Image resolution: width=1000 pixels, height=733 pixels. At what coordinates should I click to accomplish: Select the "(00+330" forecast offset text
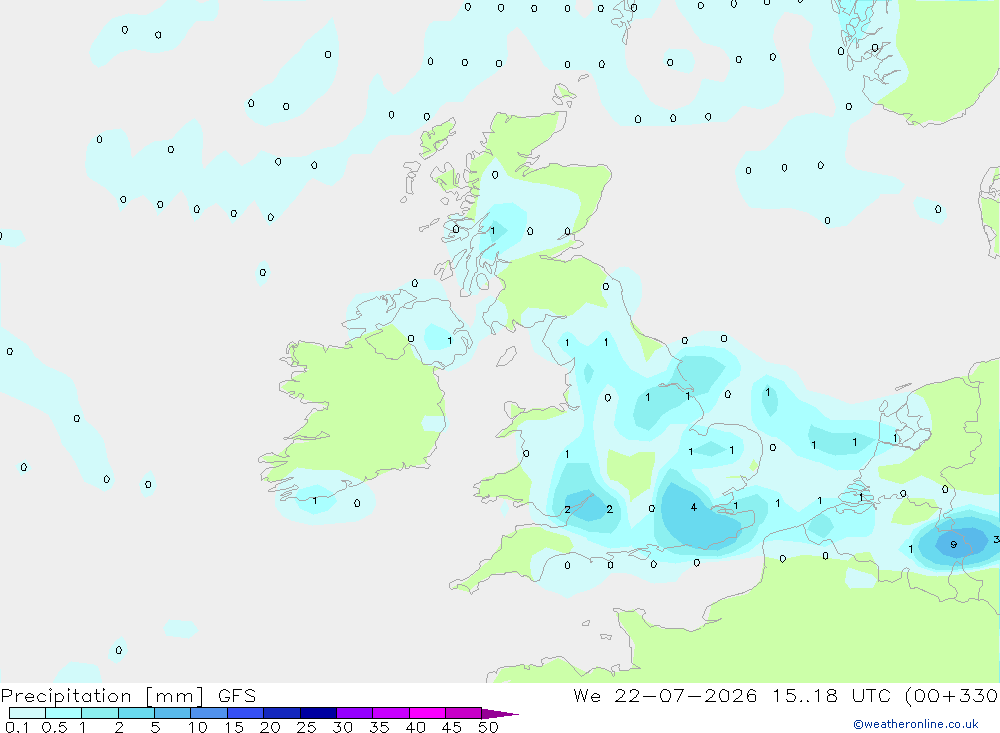[952, 695]
